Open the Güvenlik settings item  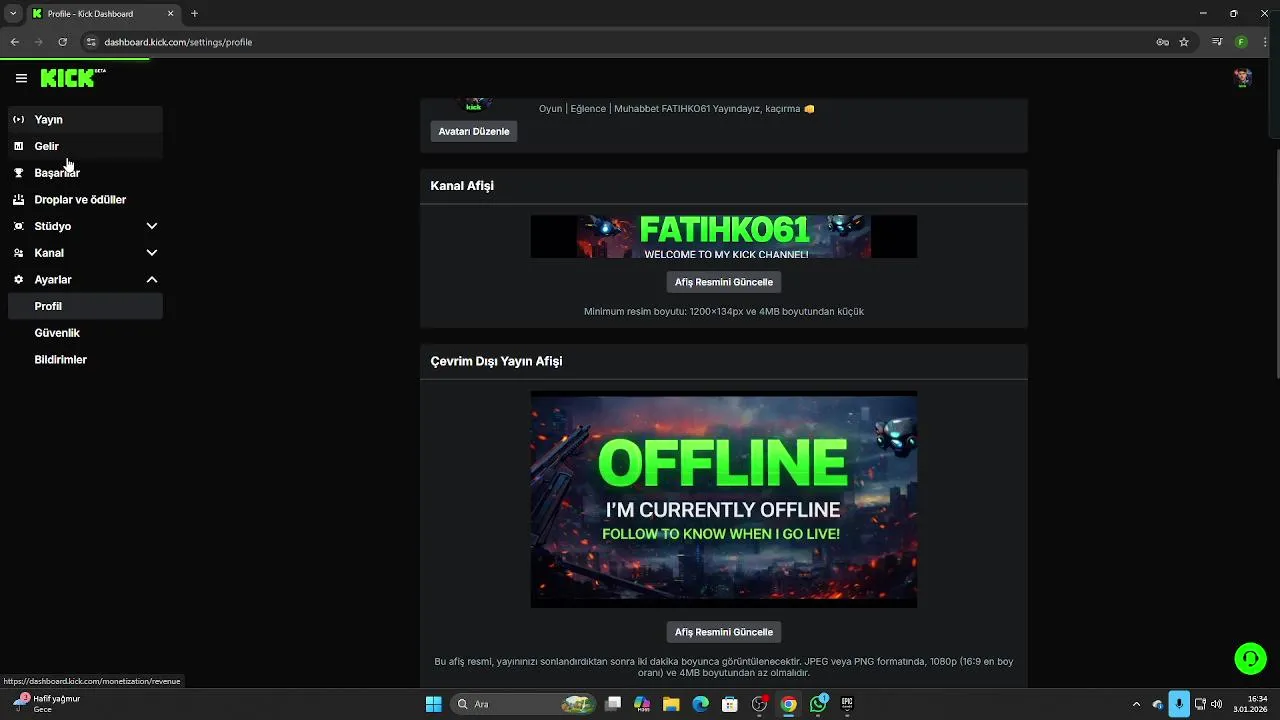point(85,333)
